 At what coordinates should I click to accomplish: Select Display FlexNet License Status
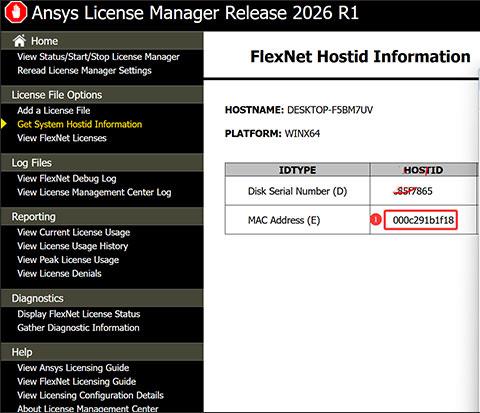coord(79,314)
